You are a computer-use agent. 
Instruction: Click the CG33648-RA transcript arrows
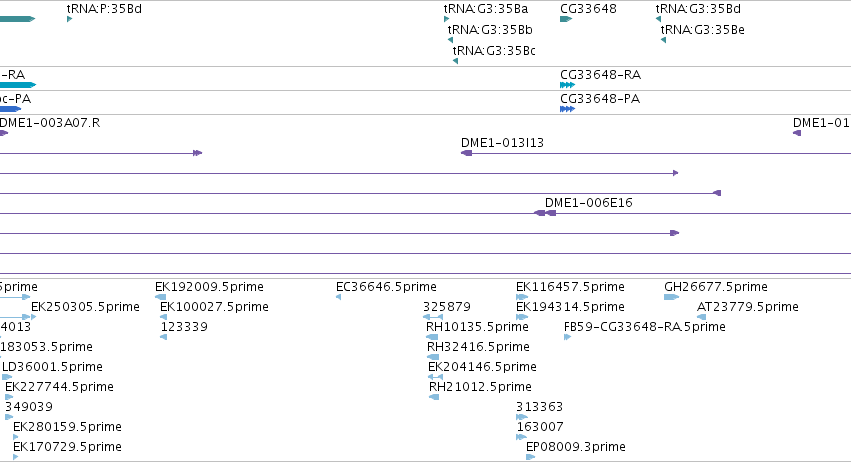click(567, 85)
